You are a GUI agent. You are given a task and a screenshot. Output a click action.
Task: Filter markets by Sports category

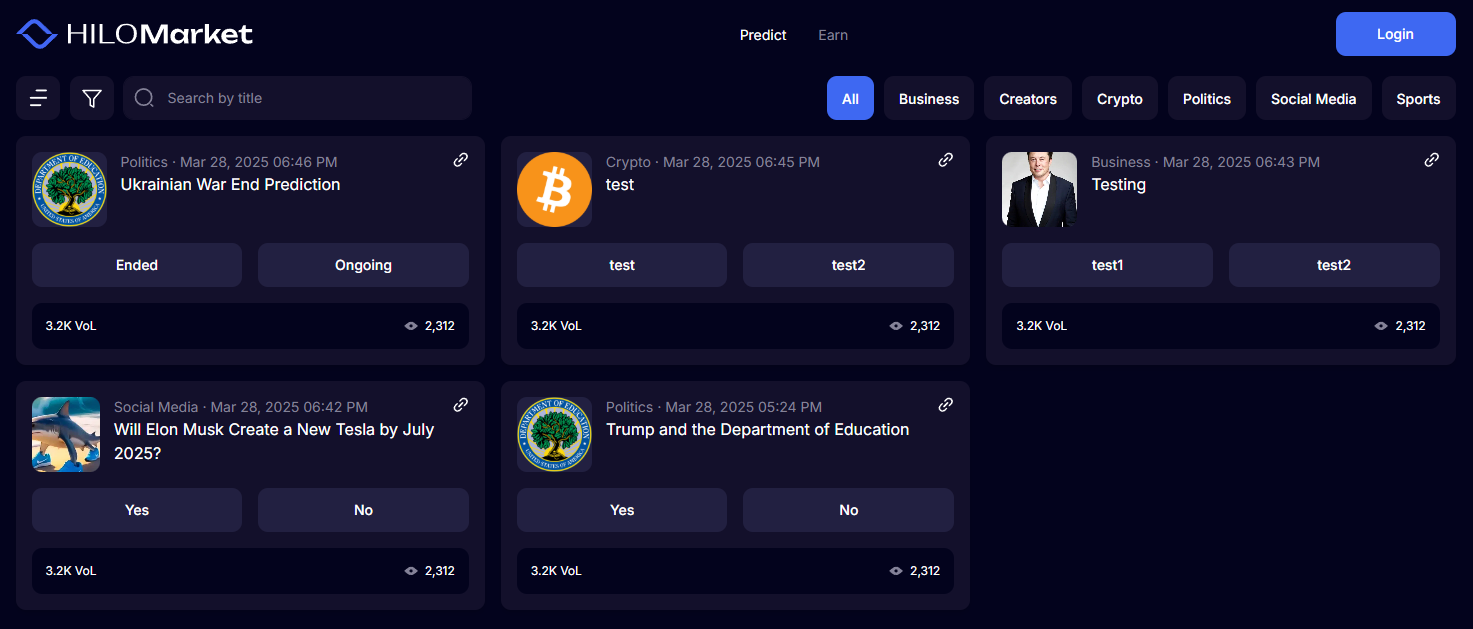[x=1418, y=99]
